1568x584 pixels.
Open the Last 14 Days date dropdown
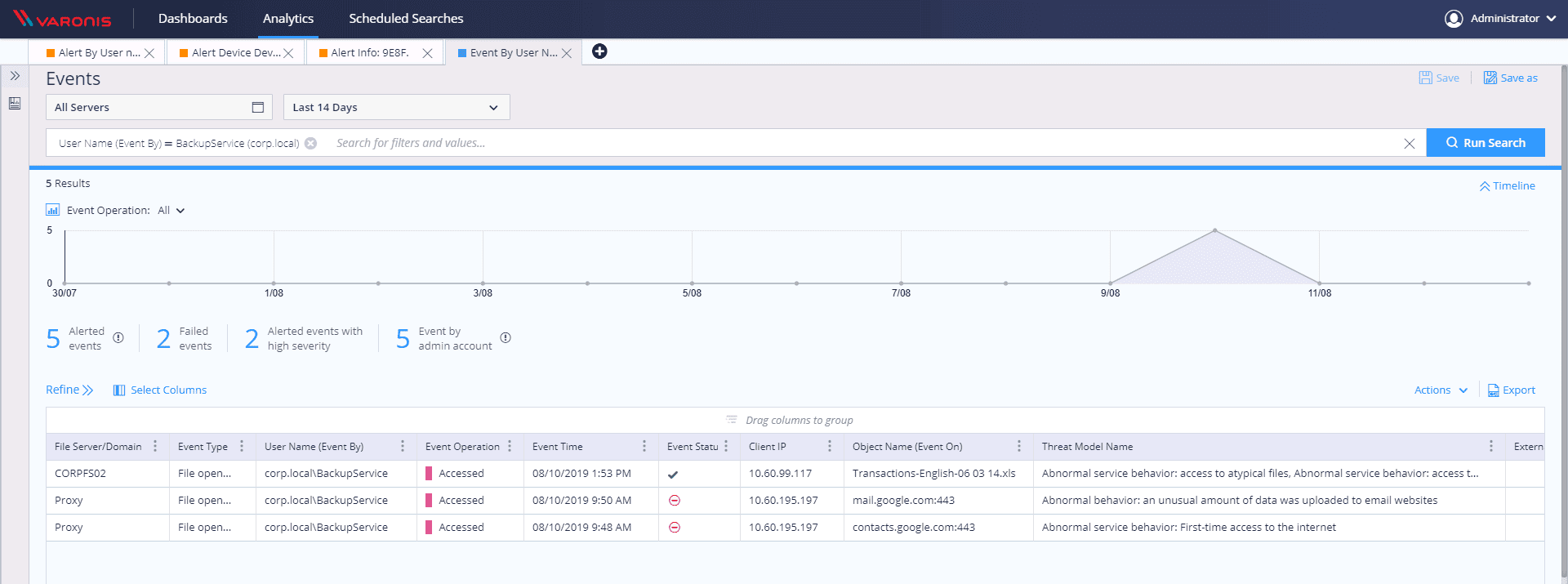coord(396,107)
